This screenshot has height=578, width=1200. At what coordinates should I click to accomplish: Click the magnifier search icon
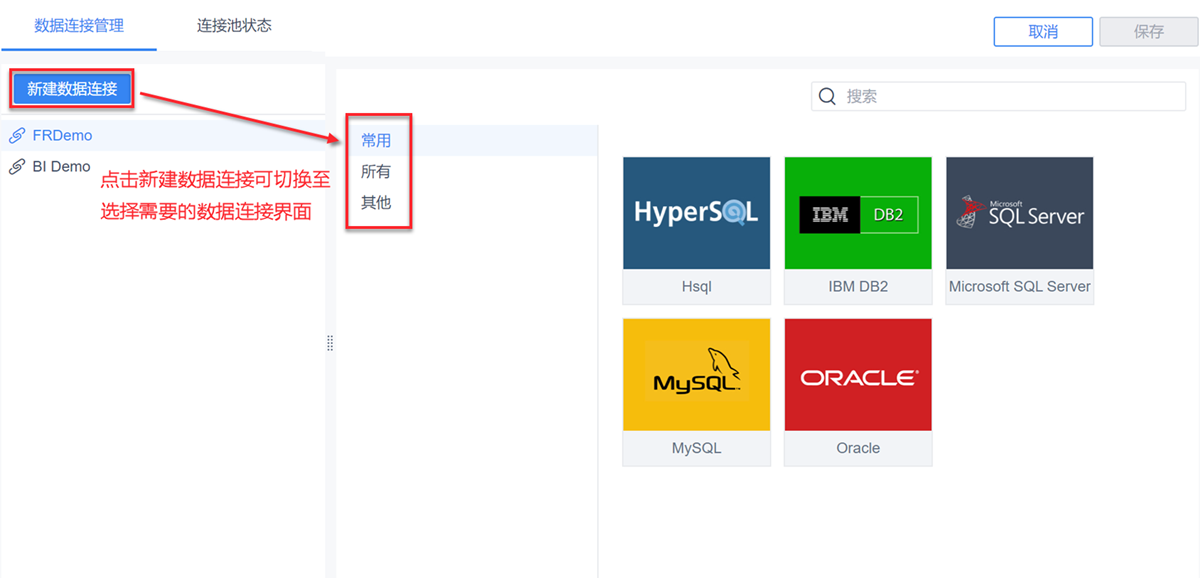point(827,96)
